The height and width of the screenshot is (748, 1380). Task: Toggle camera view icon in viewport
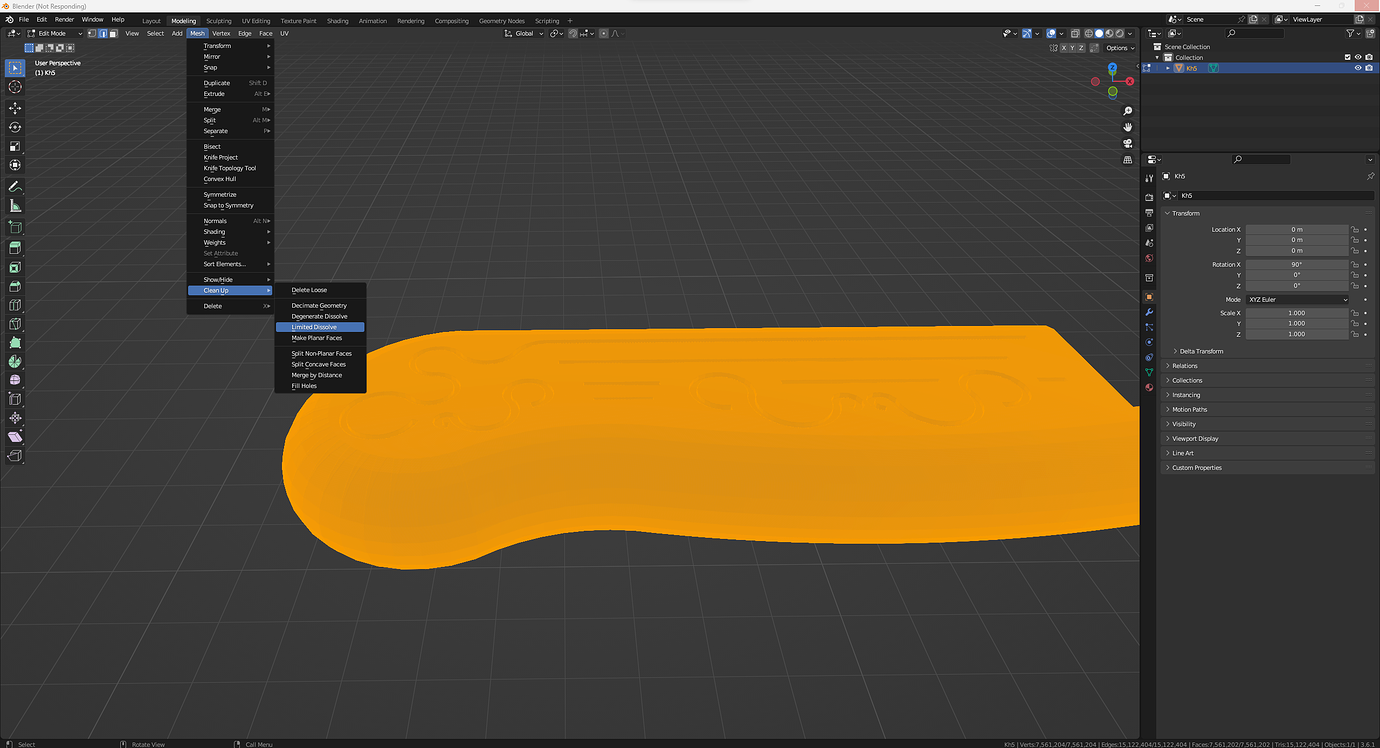(1128, 143)
